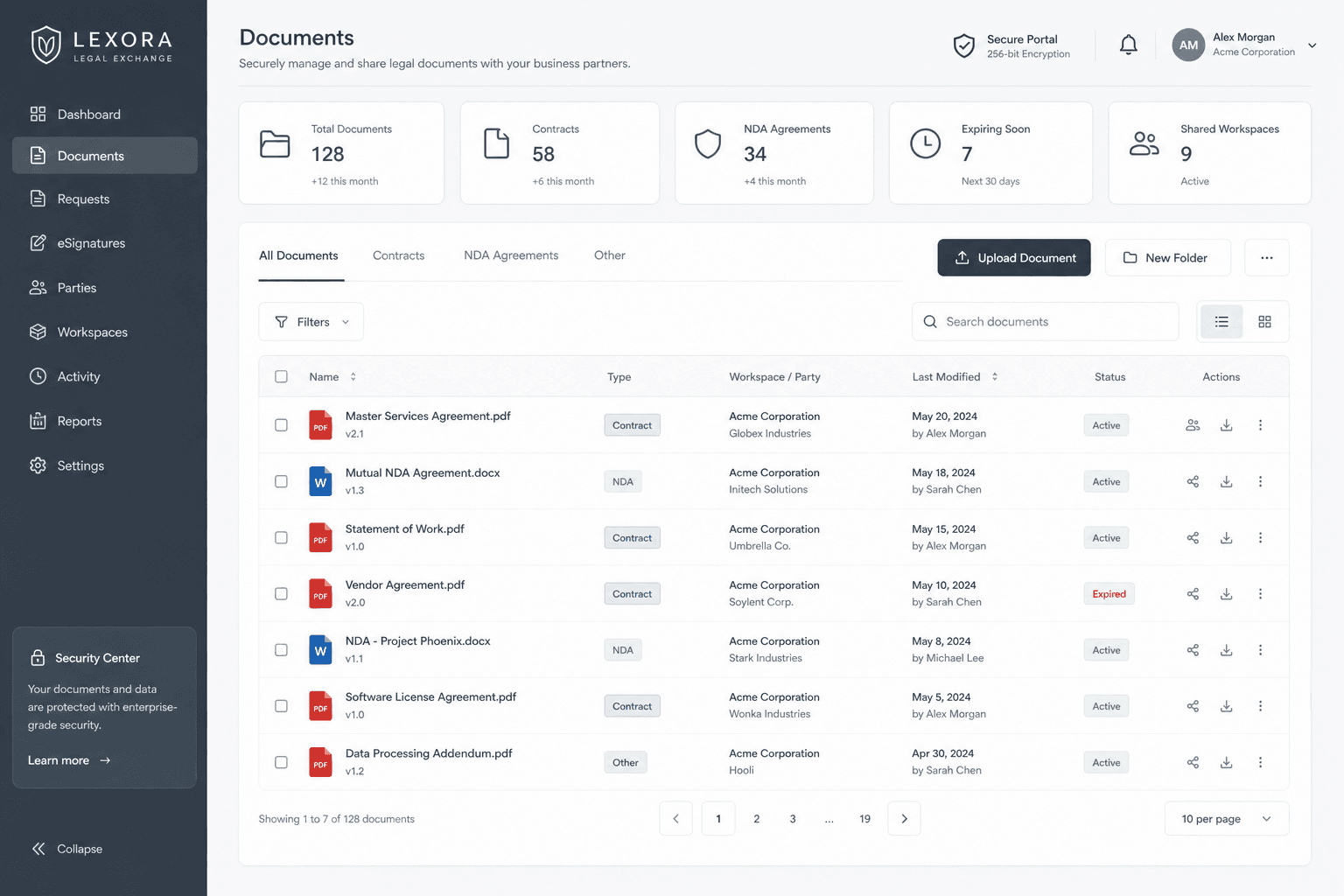Click the Expired status badge
The width and height of the screenshot is (1344, 896).
click(1109, 593)
